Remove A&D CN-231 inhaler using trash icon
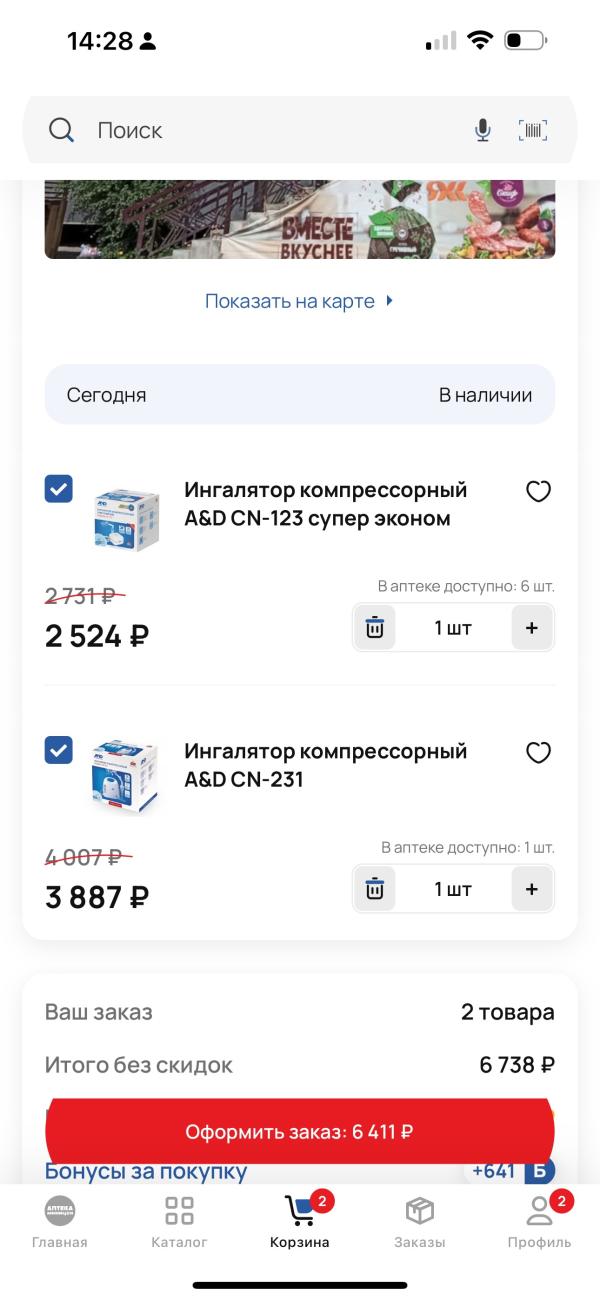This screenshot has width=600, height=1300. click(x=375, y=889)
